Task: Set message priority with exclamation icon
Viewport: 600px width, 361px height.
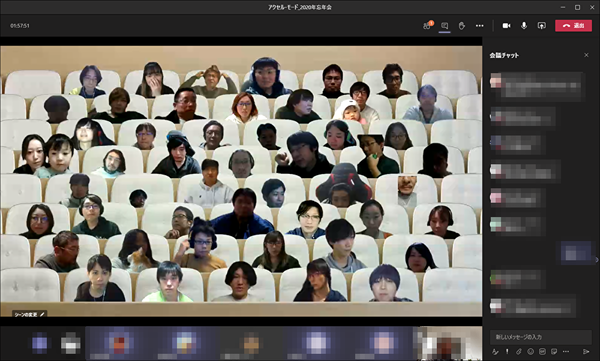Action: point(507,351)
